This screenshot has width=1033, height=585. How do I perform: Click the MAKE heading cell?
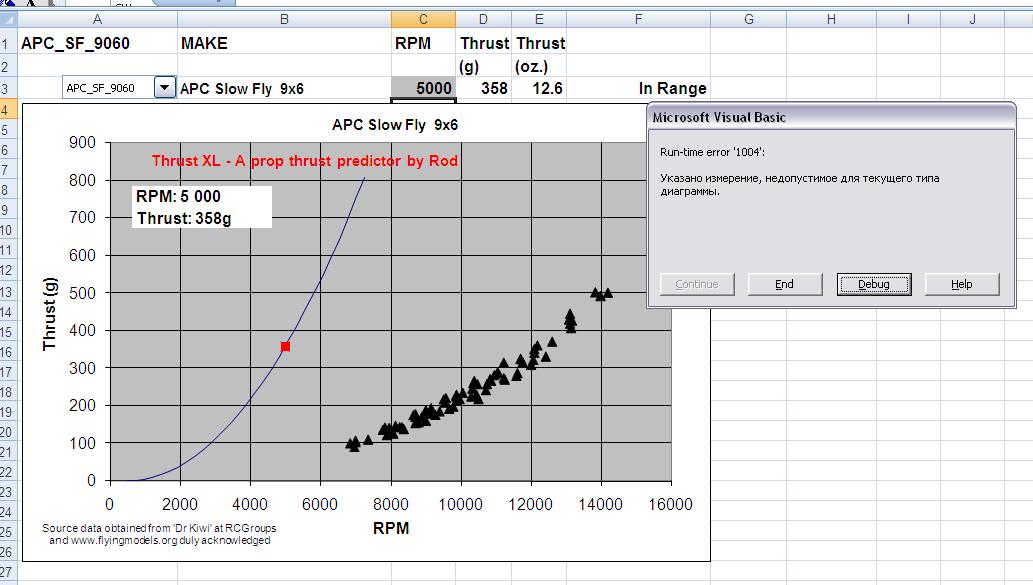(x=284, y=43)
